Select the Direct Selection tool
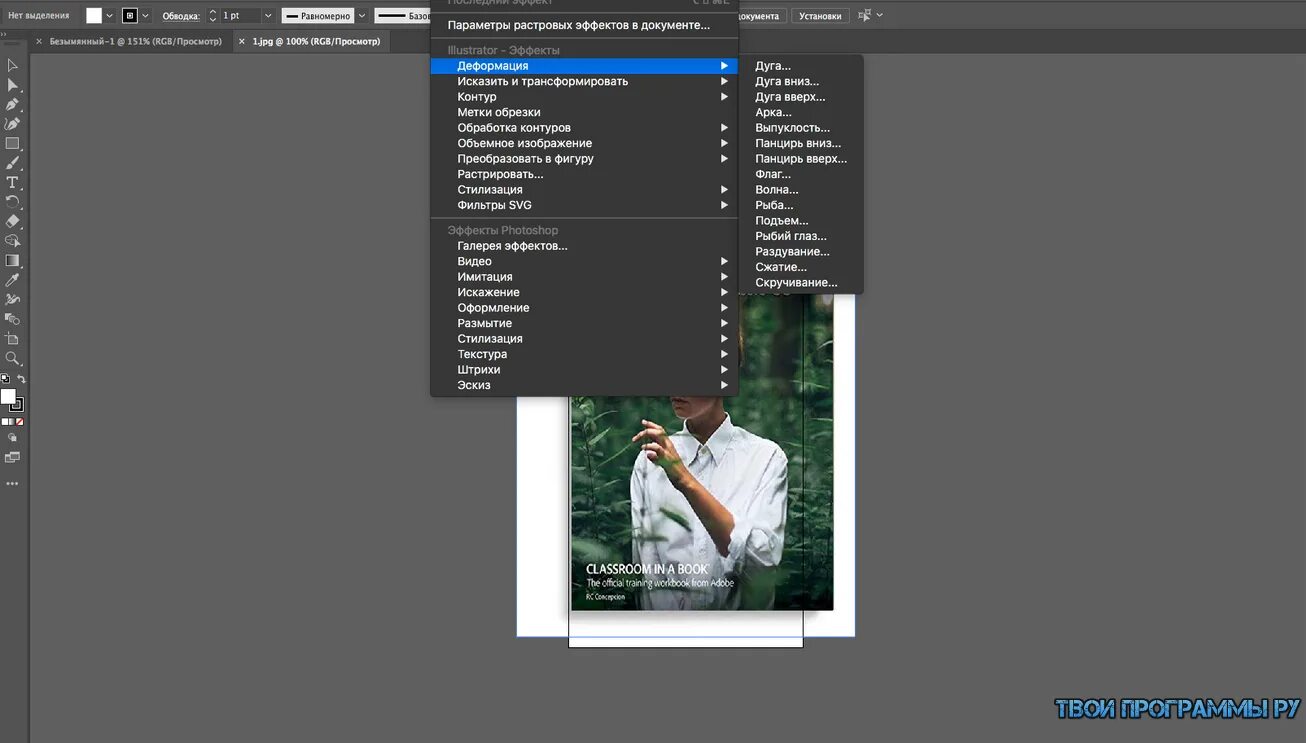The width and height of the screenshot is (1306, 743). point(12,85)
